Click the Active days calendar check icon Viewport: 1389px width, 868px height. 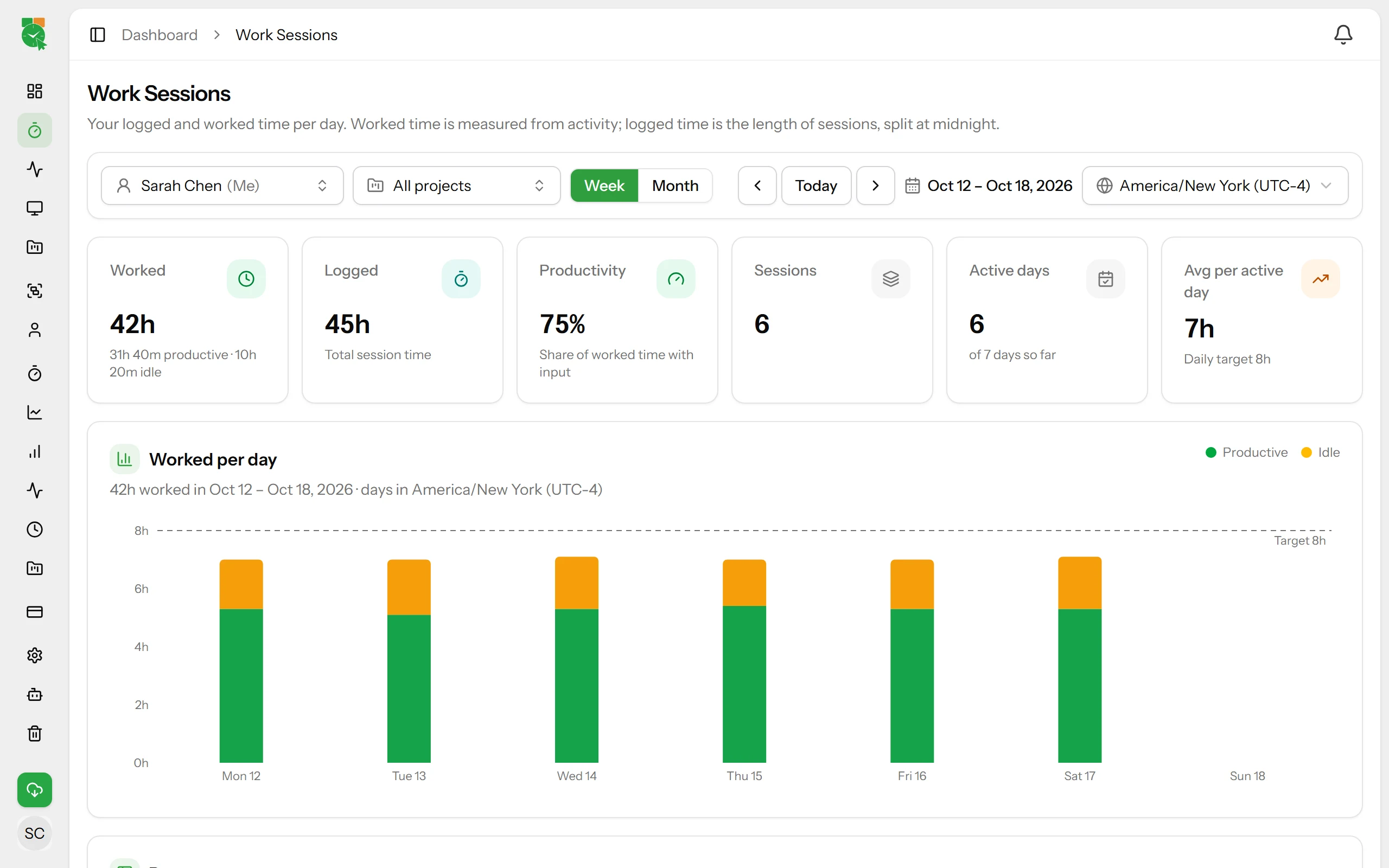(x=1105, y=279)
